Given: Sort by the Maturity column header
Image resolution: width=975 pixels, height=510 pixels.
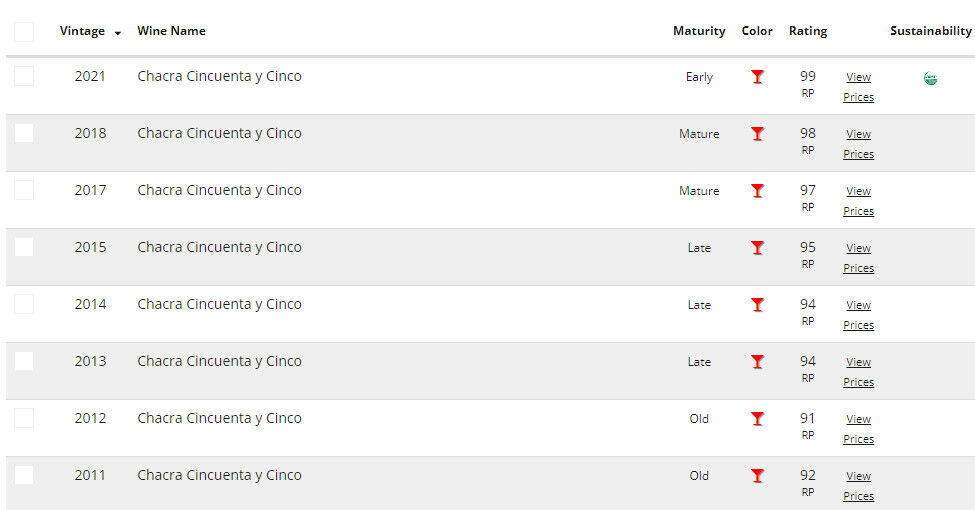Looking at the screenshot, I should point(698,31).
